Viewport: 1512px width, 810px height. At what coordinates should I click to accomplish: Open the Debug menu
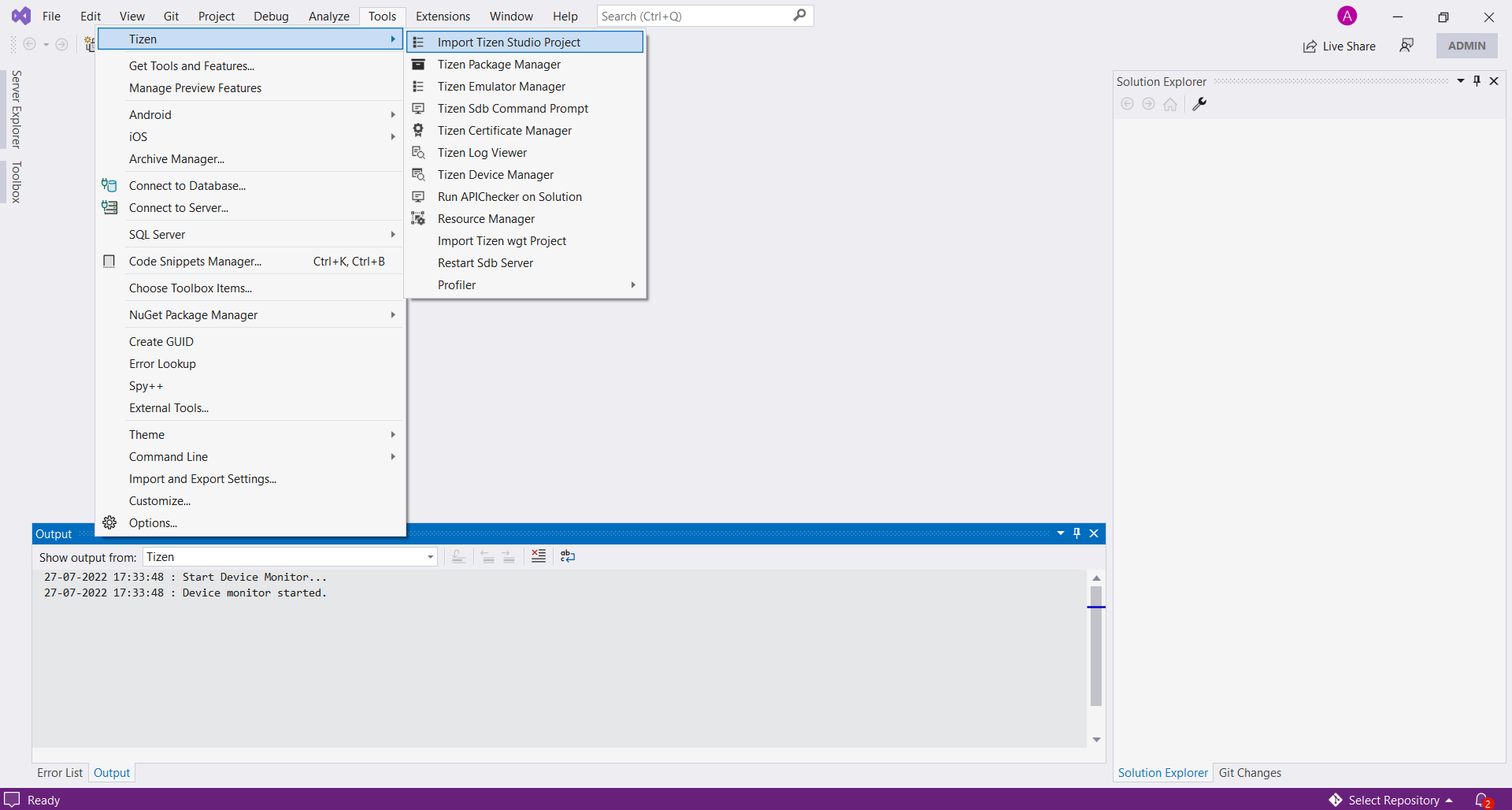271,16
